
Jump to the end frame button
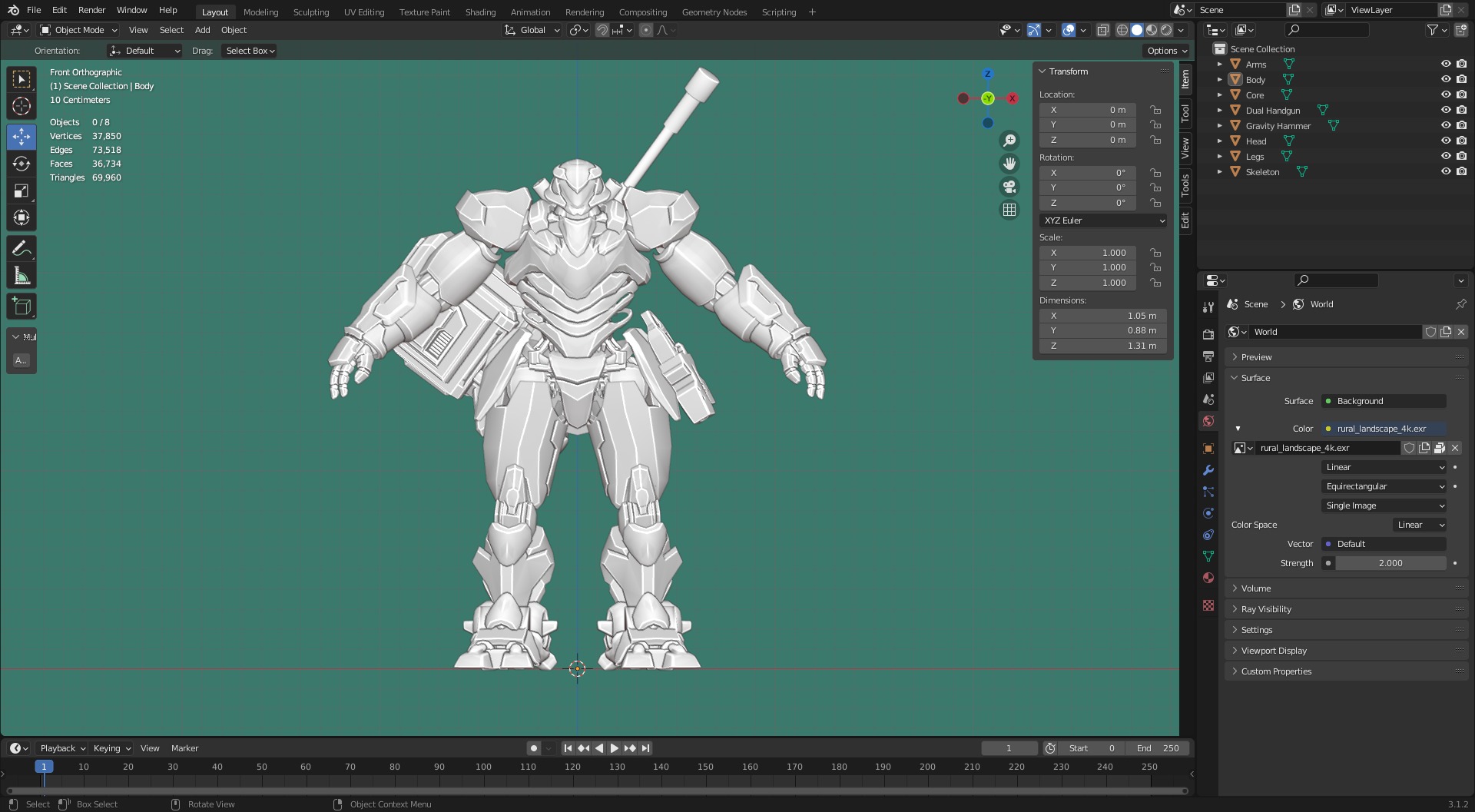click(x=645, y=748)
